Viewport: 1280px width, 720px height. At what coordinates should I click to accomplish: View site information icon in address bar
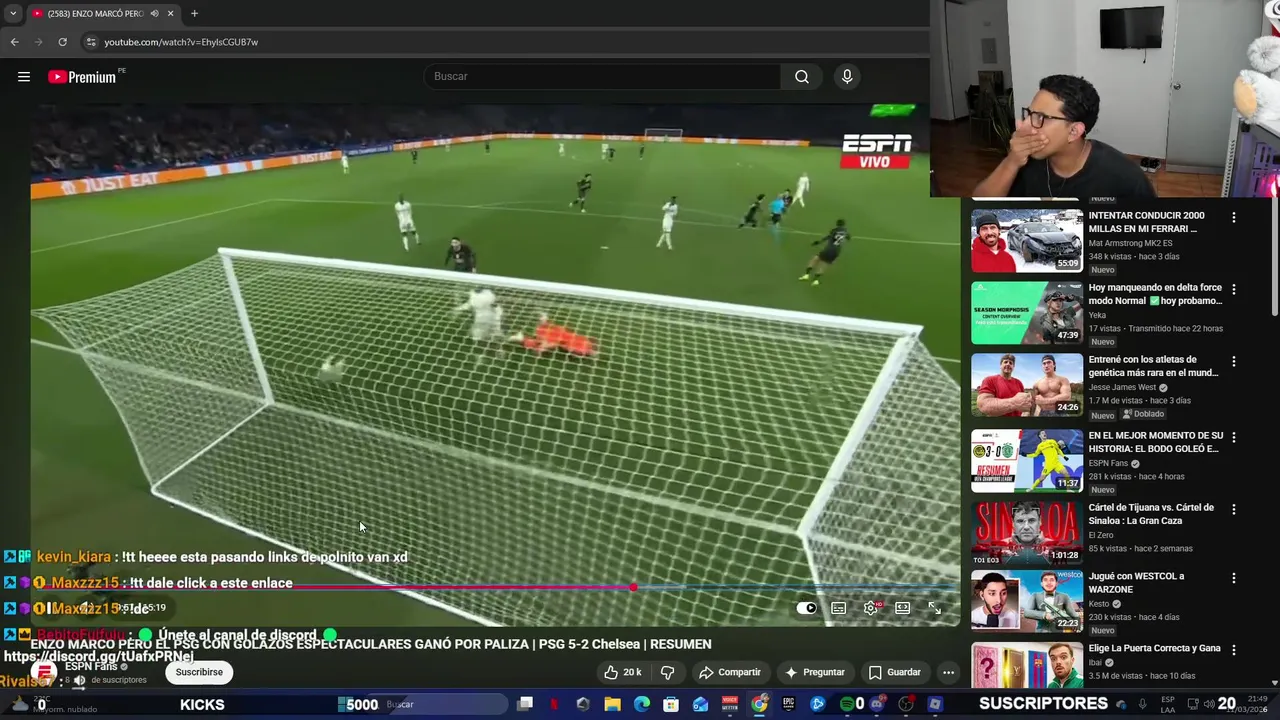coord(91,42)
